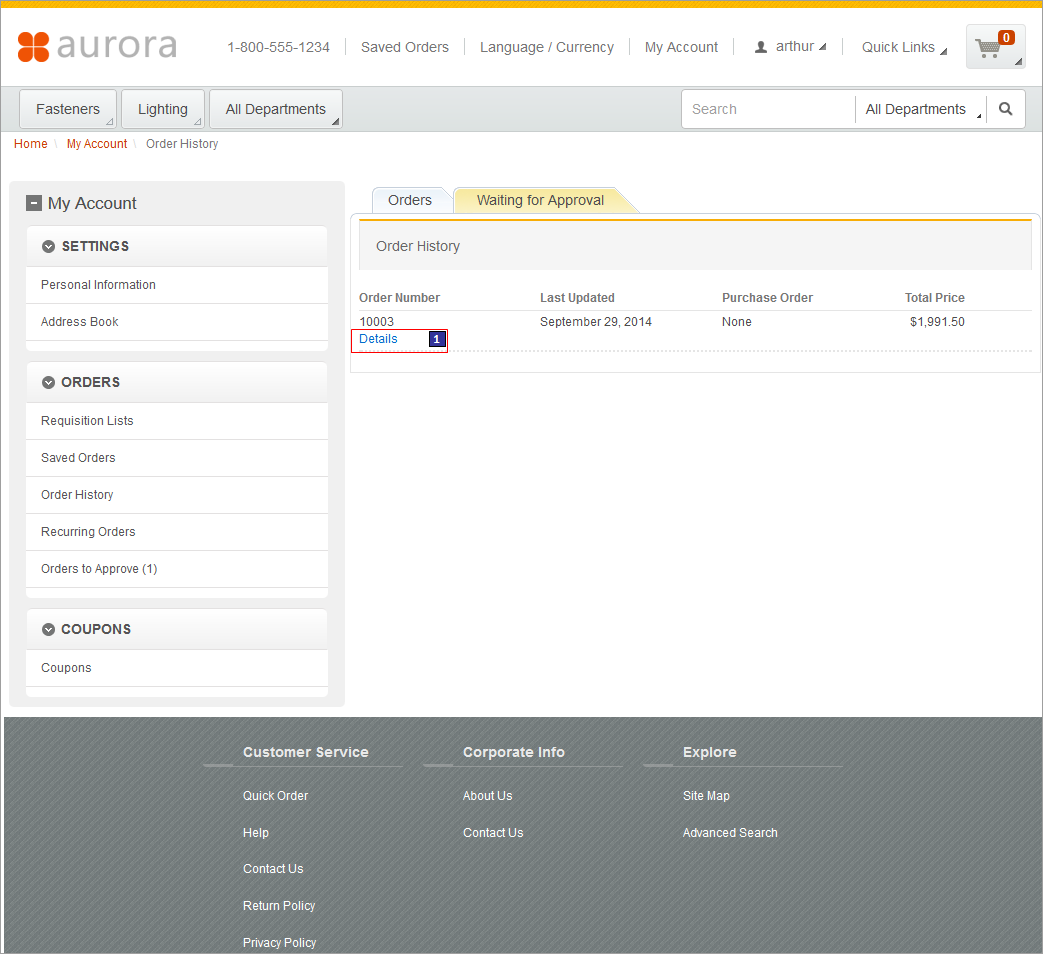
Task: Switch to the Waiting for Approval tab
Action: point(540,200)
